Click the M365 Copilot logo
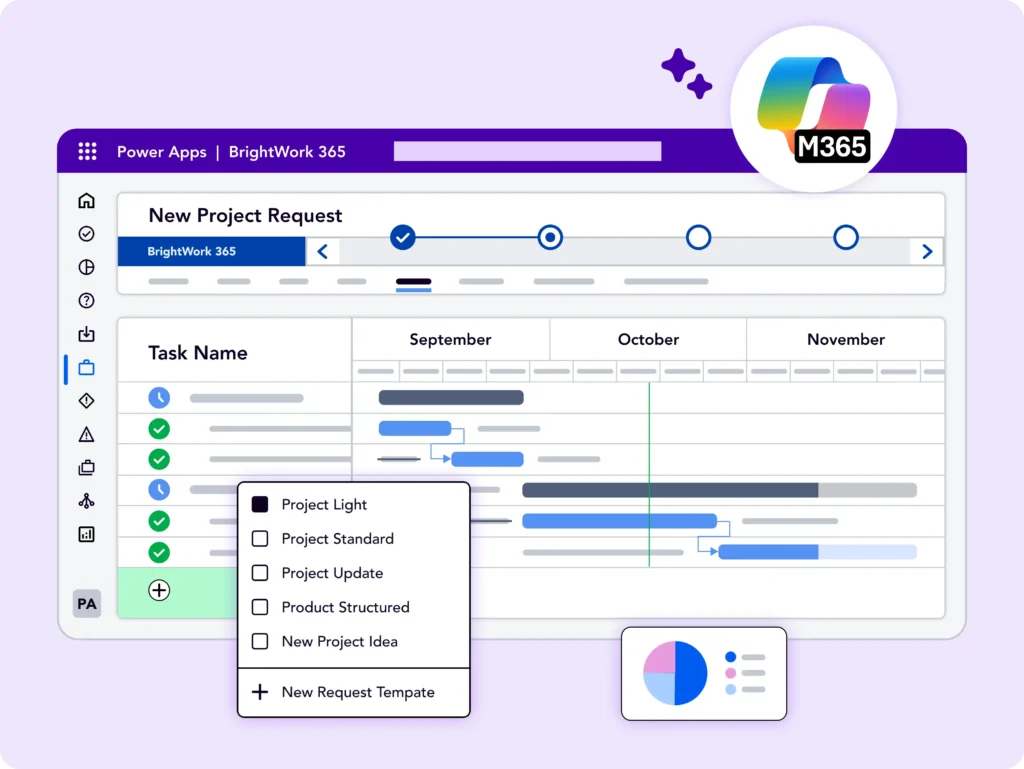The width and height of the screenshot is (1024, 769). (x=813, y=107)
